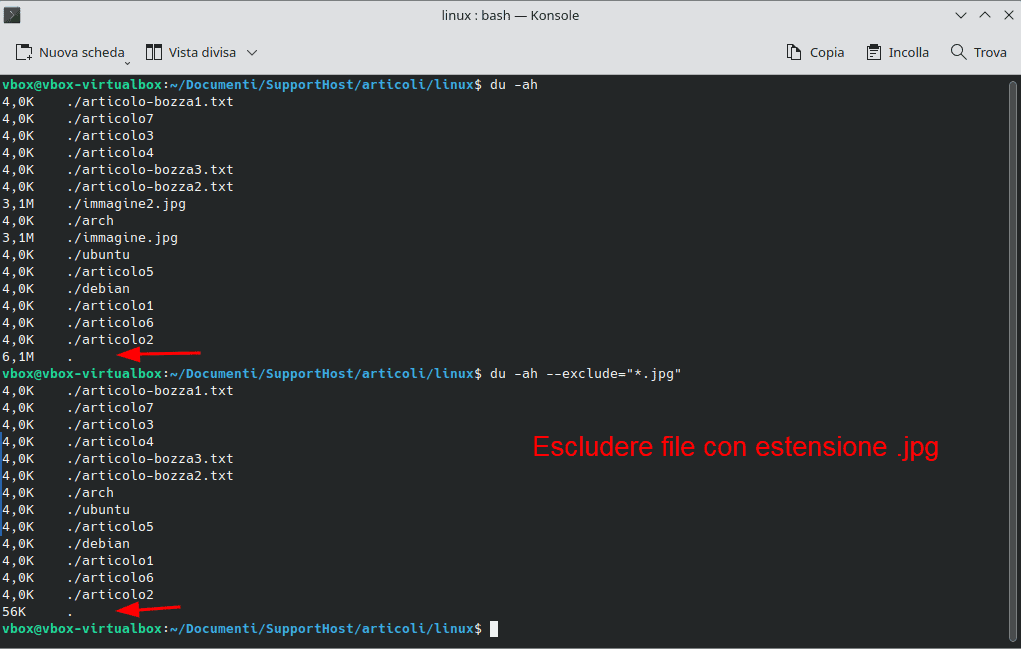Screen dimensions: 1021x649
Task: Expand the Nuova scheda dropdown arrow
Action: (128, 62)
